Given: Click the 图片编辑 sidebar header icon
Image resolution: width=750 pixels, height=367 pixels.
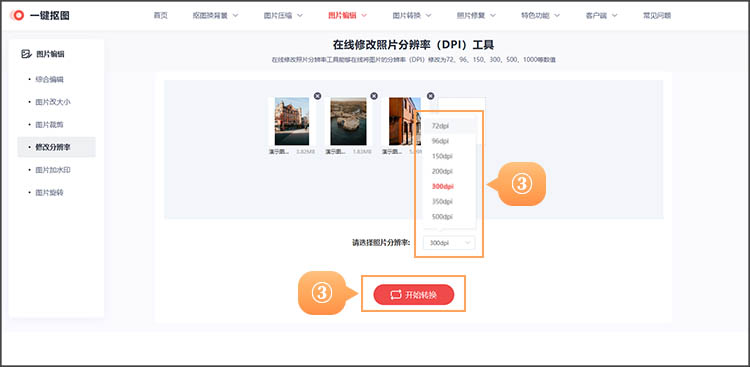Looking at the screenshot, I should click(26, 54).
